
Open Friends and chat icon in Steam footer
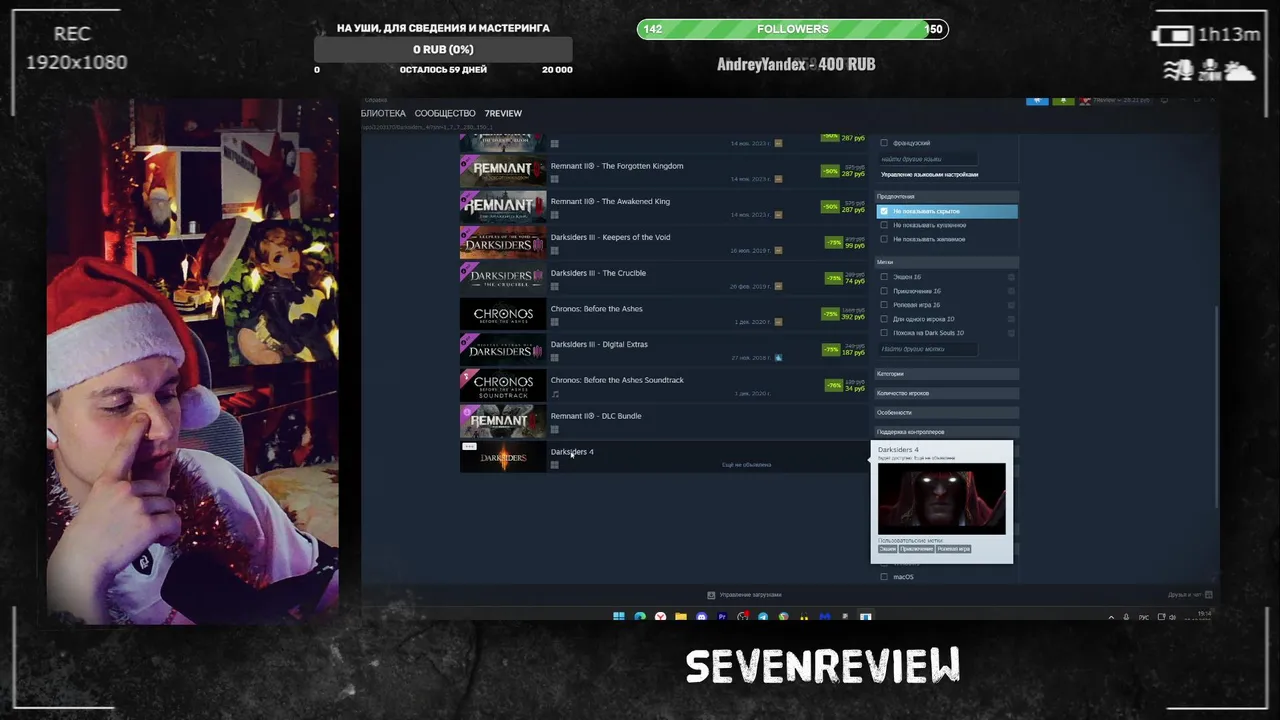pyautogui.click(x=1208, y=595)
